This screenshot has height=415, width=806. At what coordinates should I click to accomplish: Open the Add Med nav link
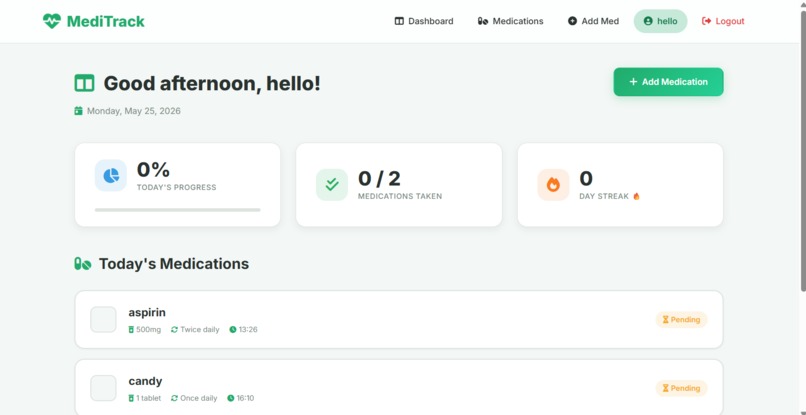point(593,21)
